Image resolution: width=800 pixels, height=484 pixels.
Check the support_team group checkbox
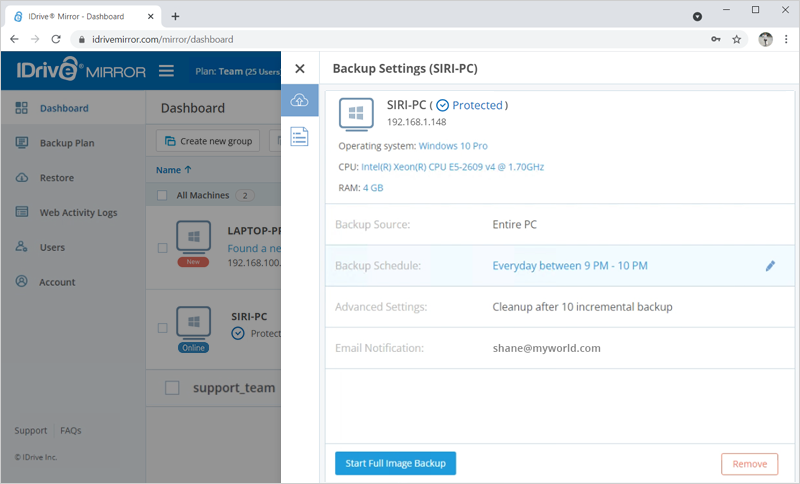point(172,388)
